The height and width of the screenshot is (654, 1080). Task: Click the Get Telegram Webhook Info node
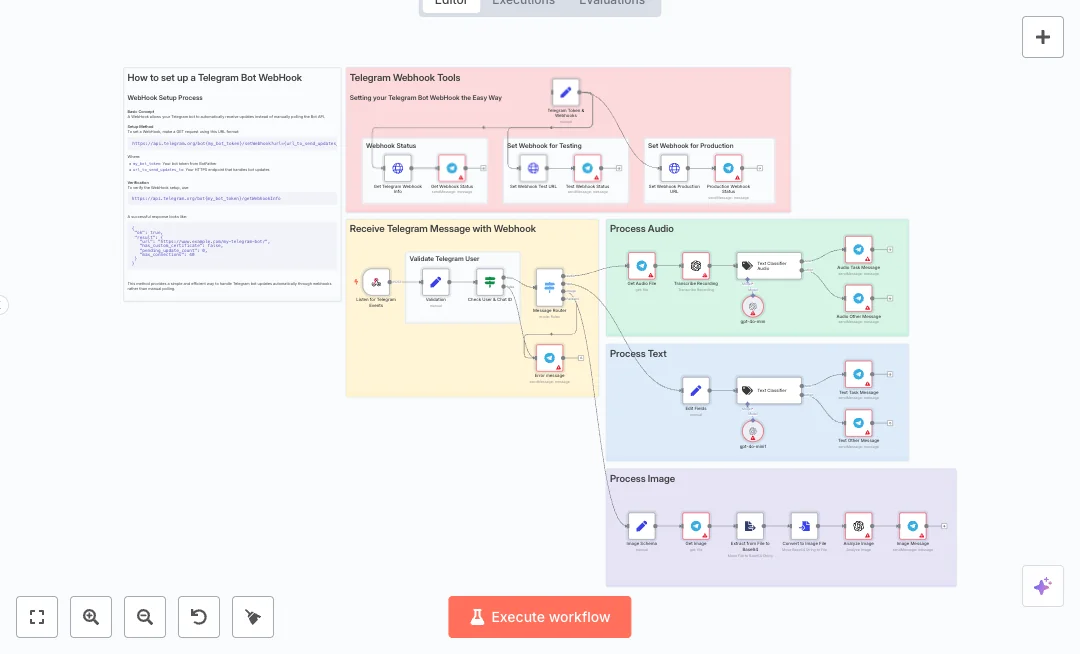[x=397, y=168]
